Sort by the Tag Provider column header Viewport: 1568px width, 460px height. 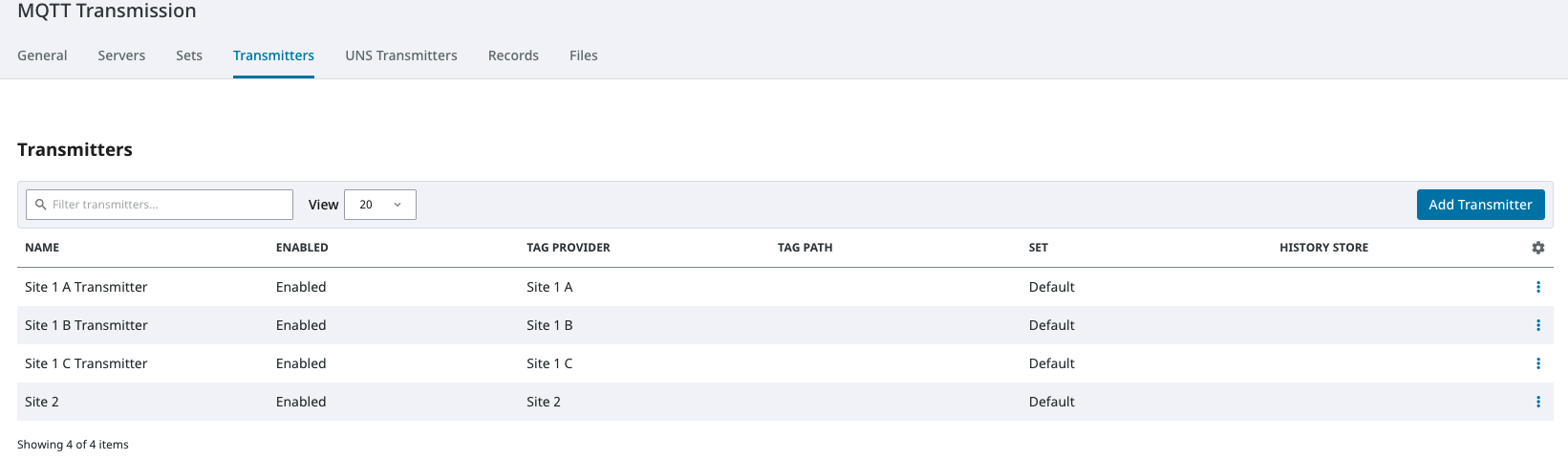click(x=569, y=248)
